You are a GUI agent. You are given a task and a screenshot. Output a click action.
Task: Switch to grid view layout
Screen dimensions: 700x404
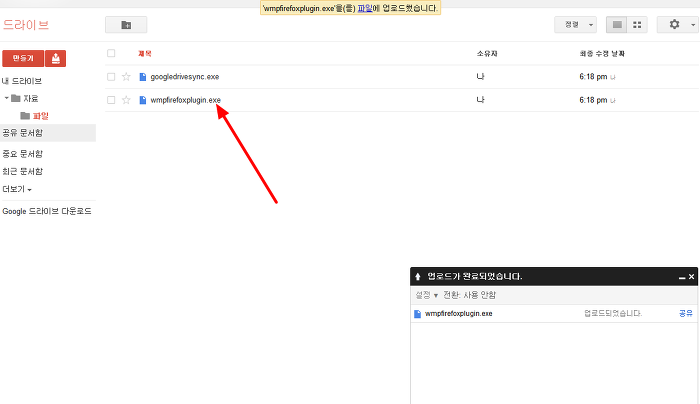tap(638, 24)
